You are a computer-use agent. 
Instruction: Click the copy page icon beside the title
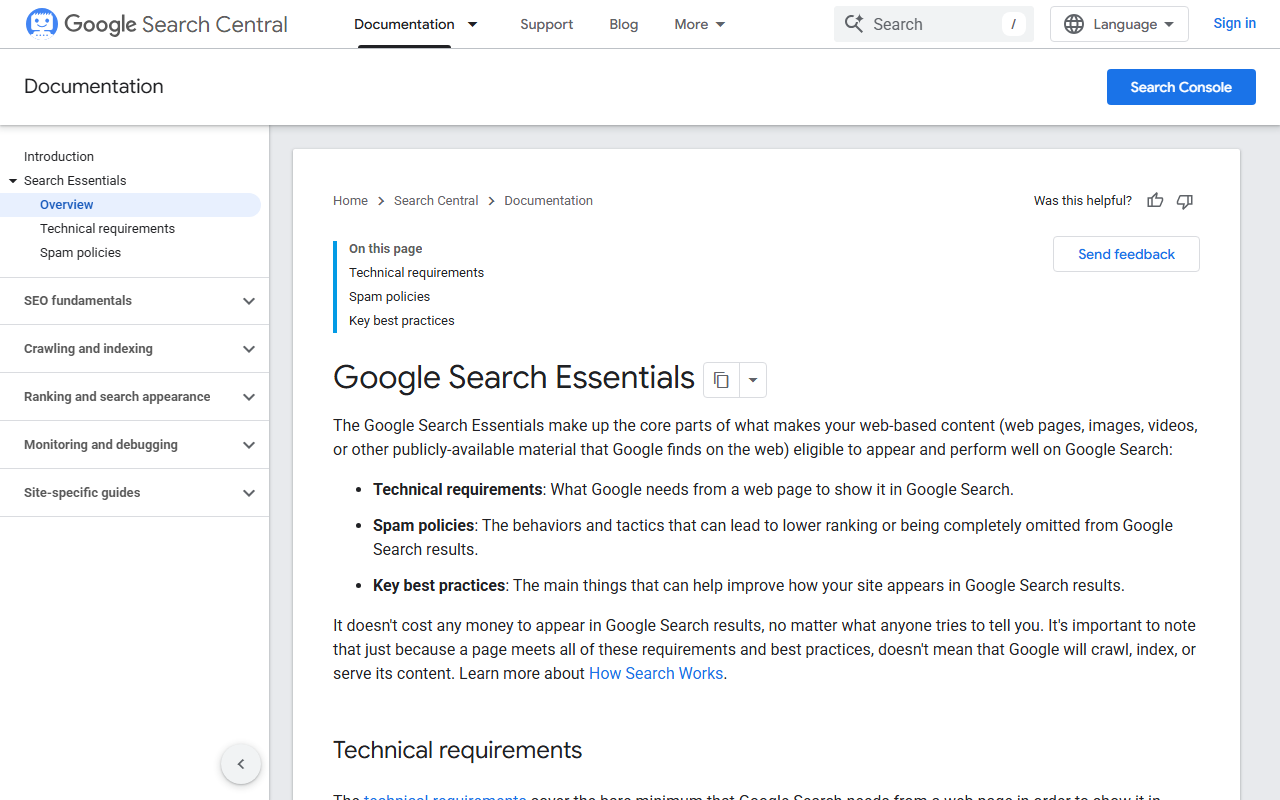click(x=721, y=380)
